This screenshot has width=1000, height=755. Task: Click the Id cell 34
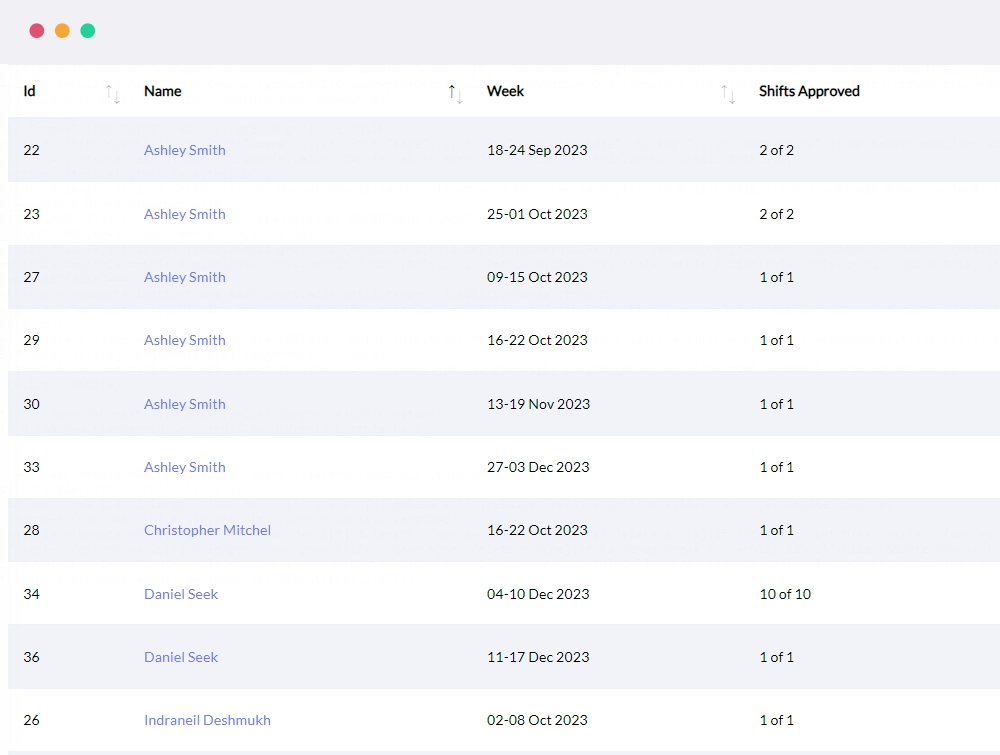31,594
